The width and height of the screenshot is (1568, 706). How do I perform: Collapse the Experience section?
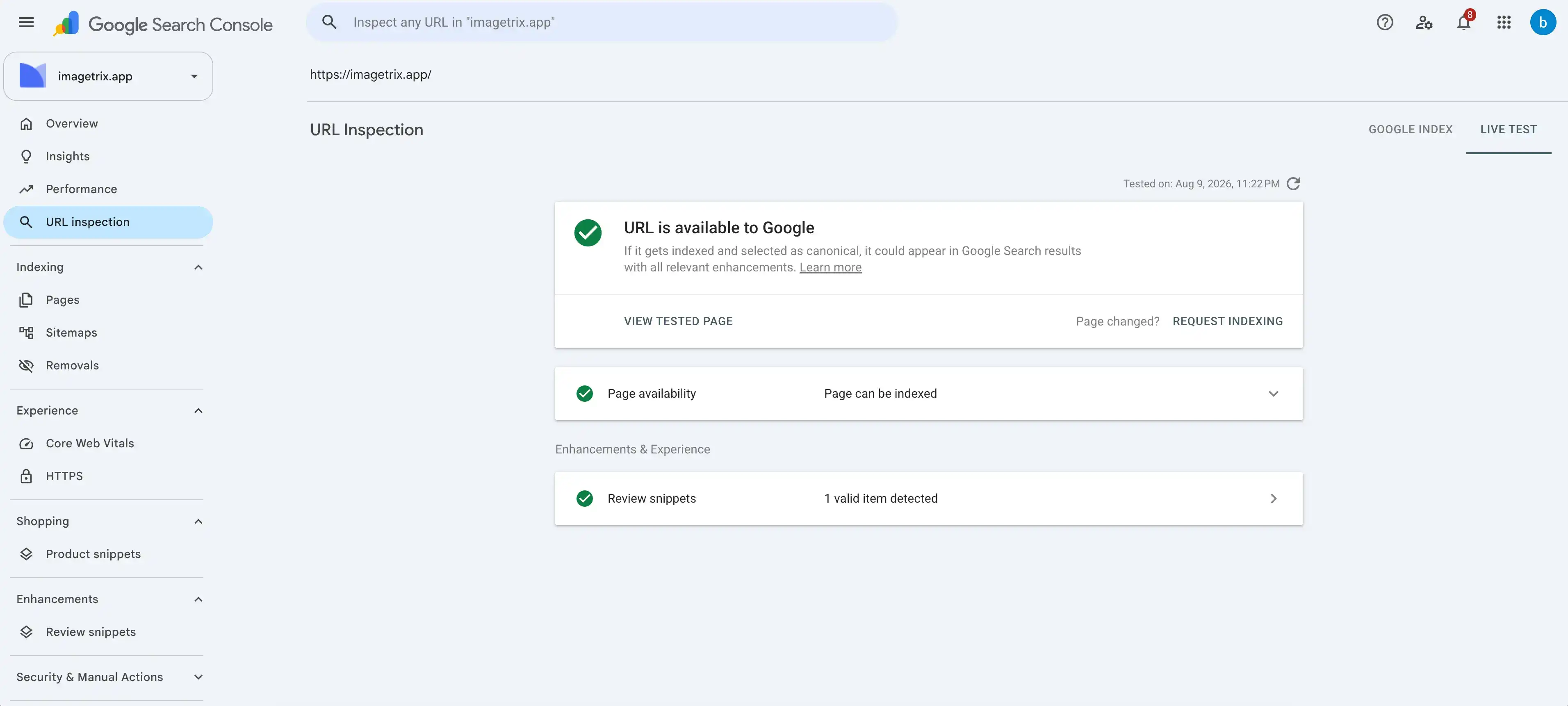pyautogui.click(x=198, y=411)
